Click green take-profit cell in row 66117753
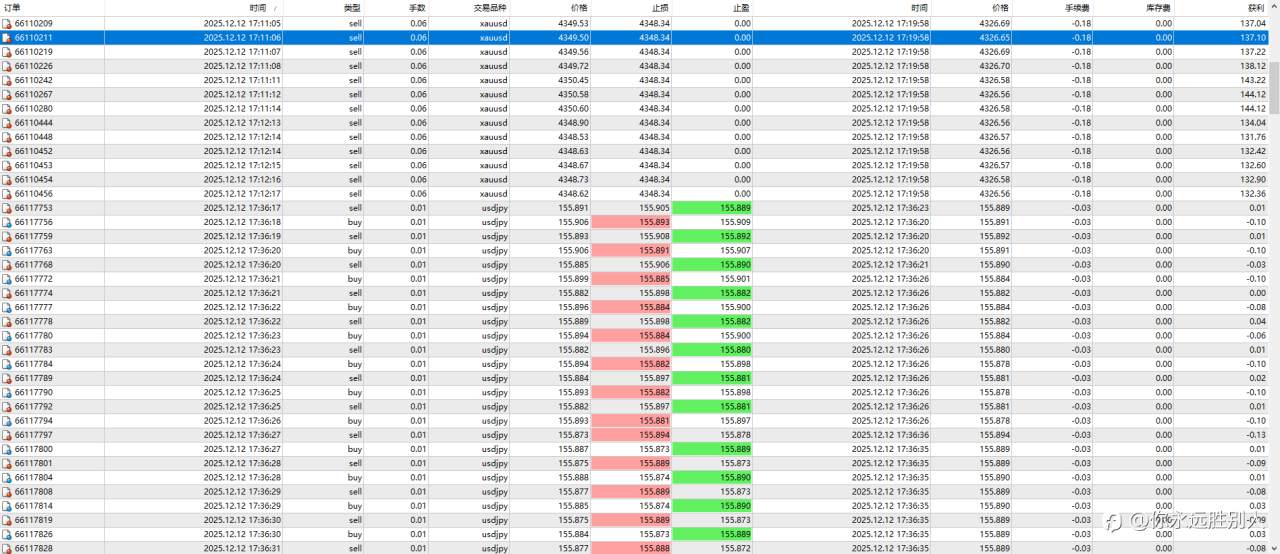This screenshot has height=554, width=1280. coord(712,208)
